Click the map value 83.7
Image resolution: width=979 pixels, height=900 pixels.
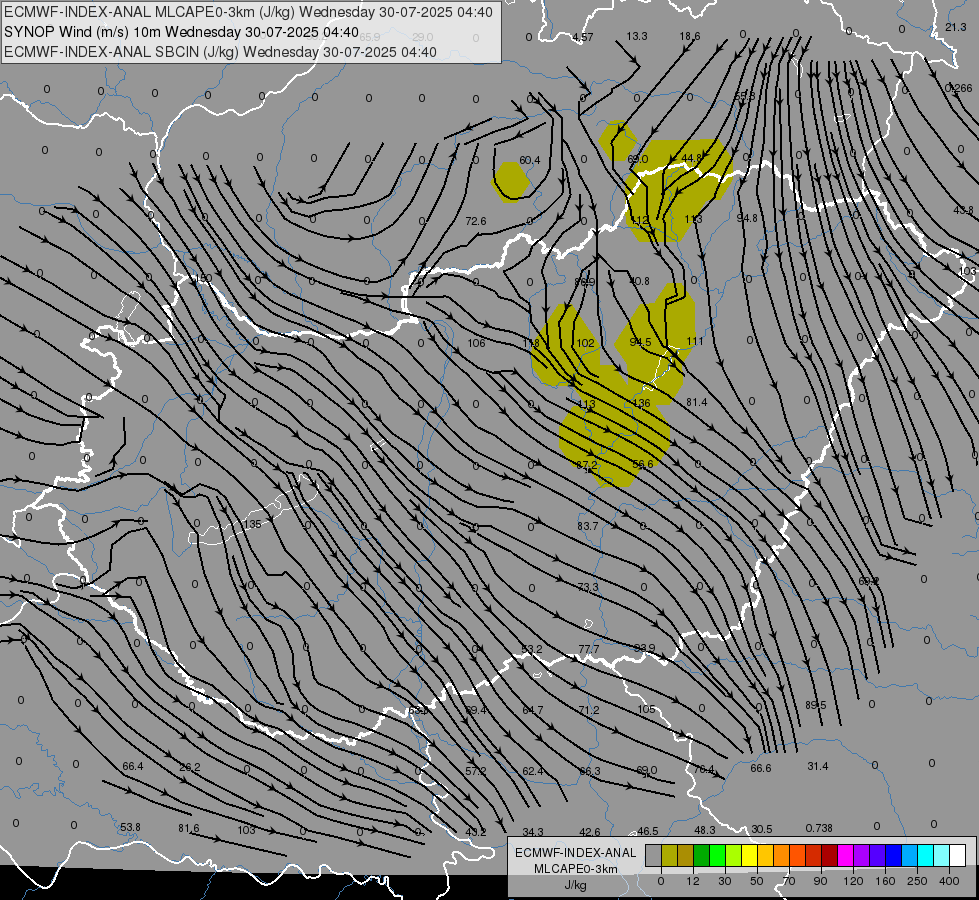pos(588,527)
